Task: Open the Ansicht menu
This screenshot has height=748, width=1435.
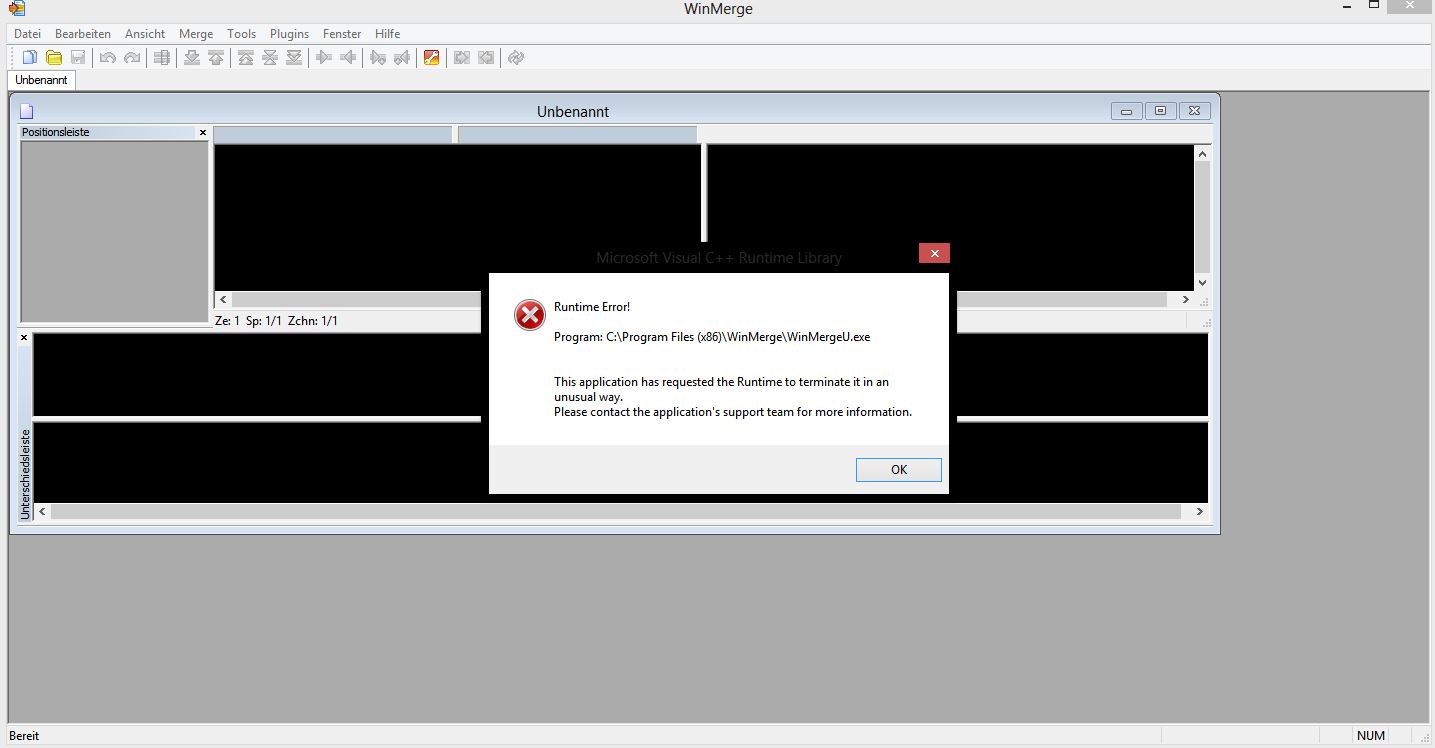Action: pyautogui.click(x=145, y=34)
